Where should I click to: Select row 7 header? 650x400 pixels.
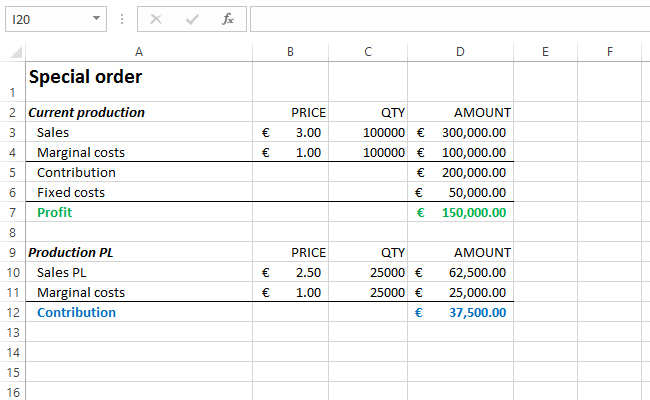point(12,212)
